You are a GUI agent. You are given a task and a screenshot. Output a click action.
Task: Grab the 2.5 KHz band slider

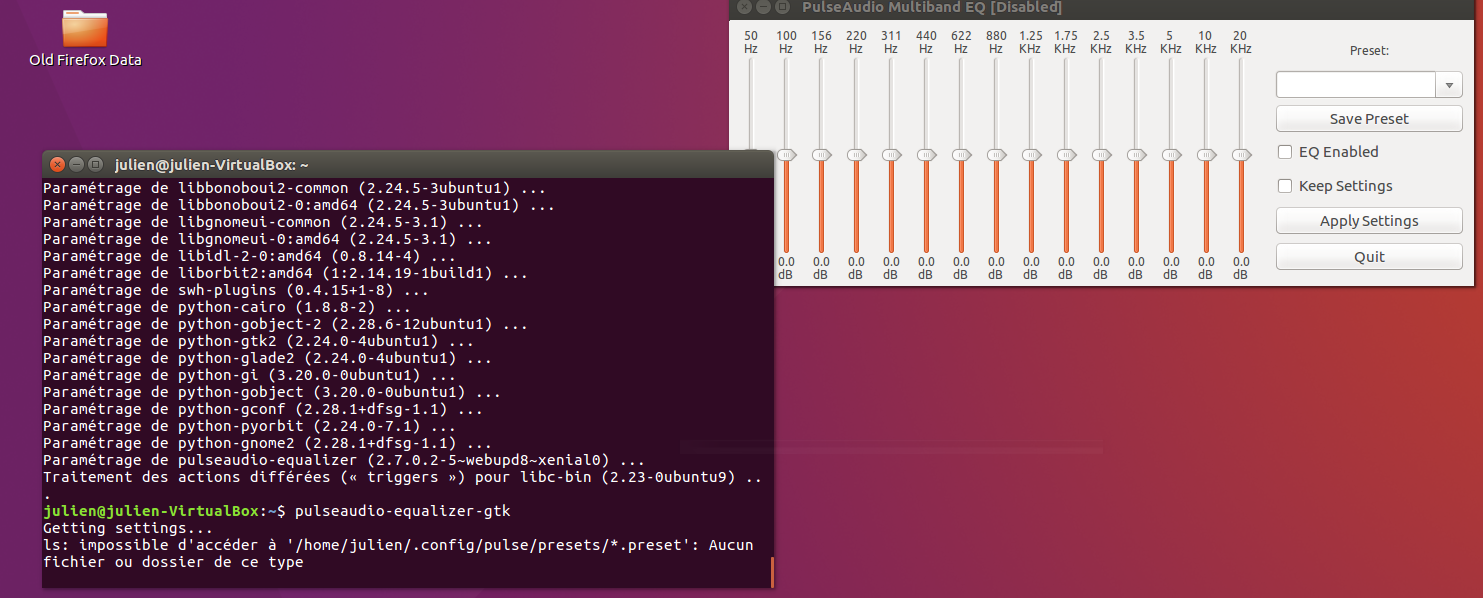pos(1101,155)
